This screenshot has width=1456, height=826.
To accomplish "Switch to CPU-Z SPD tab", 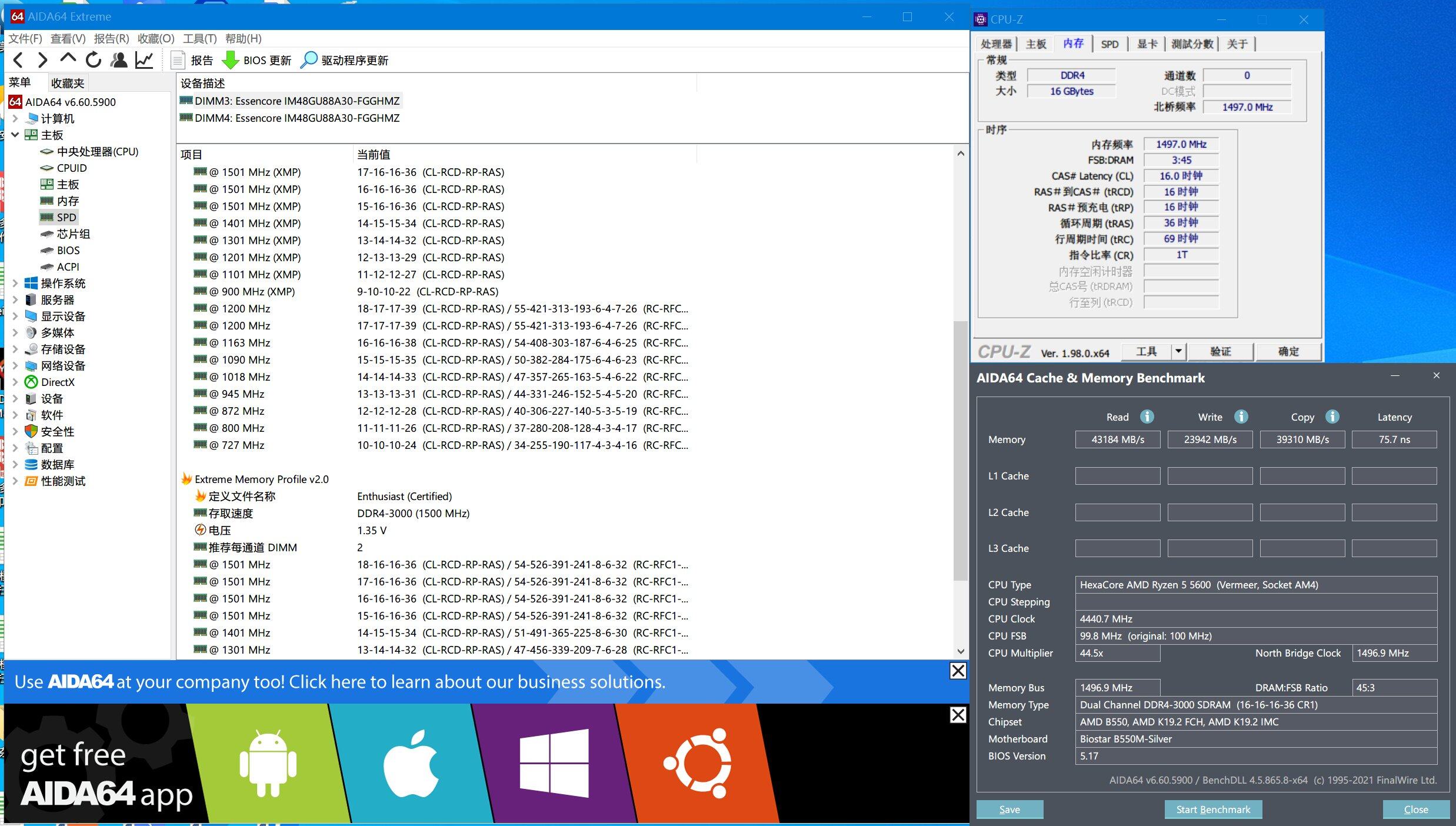I will click(x=1110, y=44).
